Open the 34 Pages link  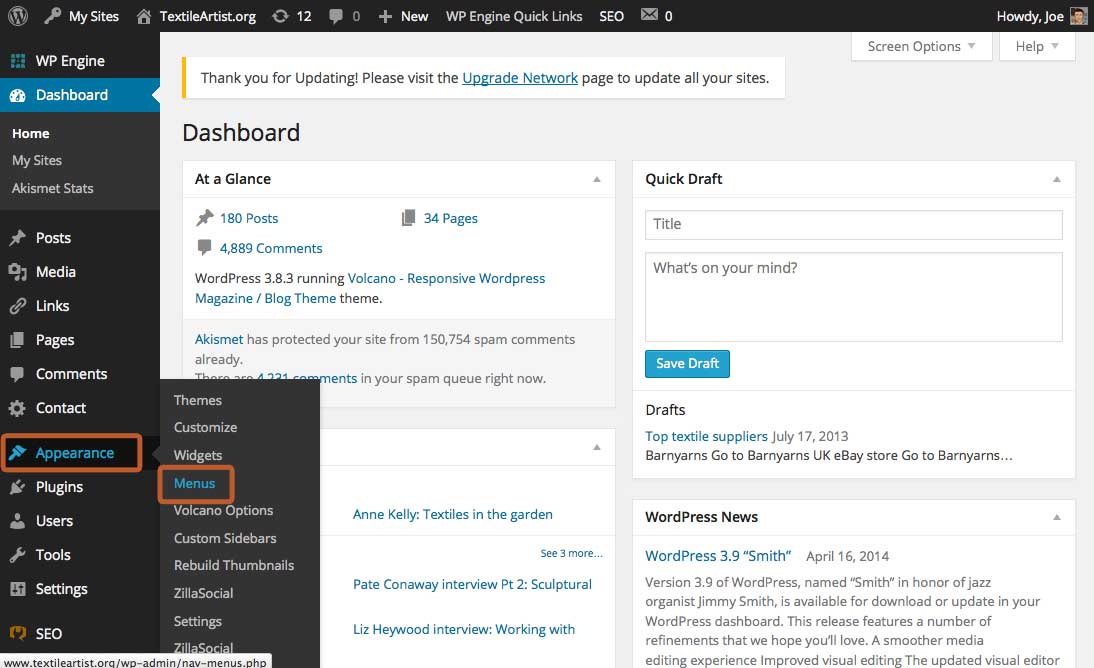click(451, 218)
